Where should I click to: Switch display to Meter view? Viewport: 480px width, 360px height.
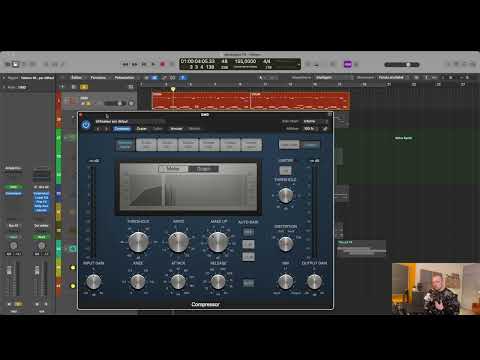point(173,169)
